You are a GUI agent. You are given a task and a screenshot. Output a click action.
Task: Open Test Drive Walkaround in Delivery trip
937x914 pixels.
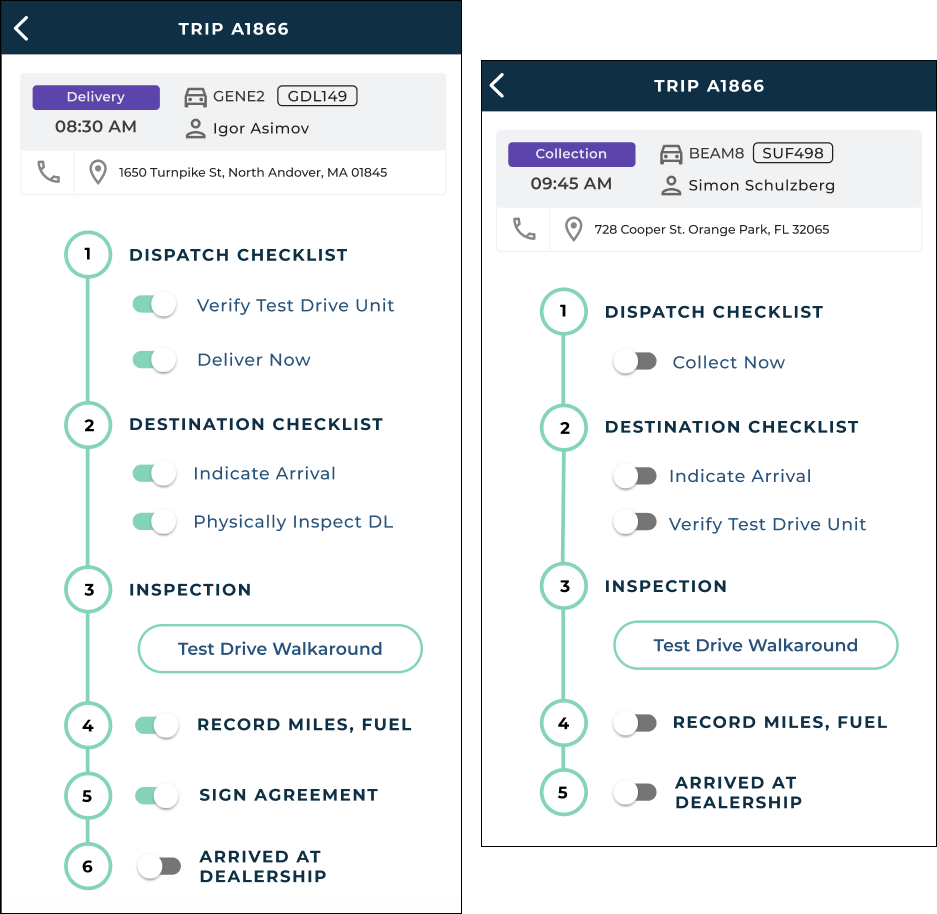[x=280, y=649]
